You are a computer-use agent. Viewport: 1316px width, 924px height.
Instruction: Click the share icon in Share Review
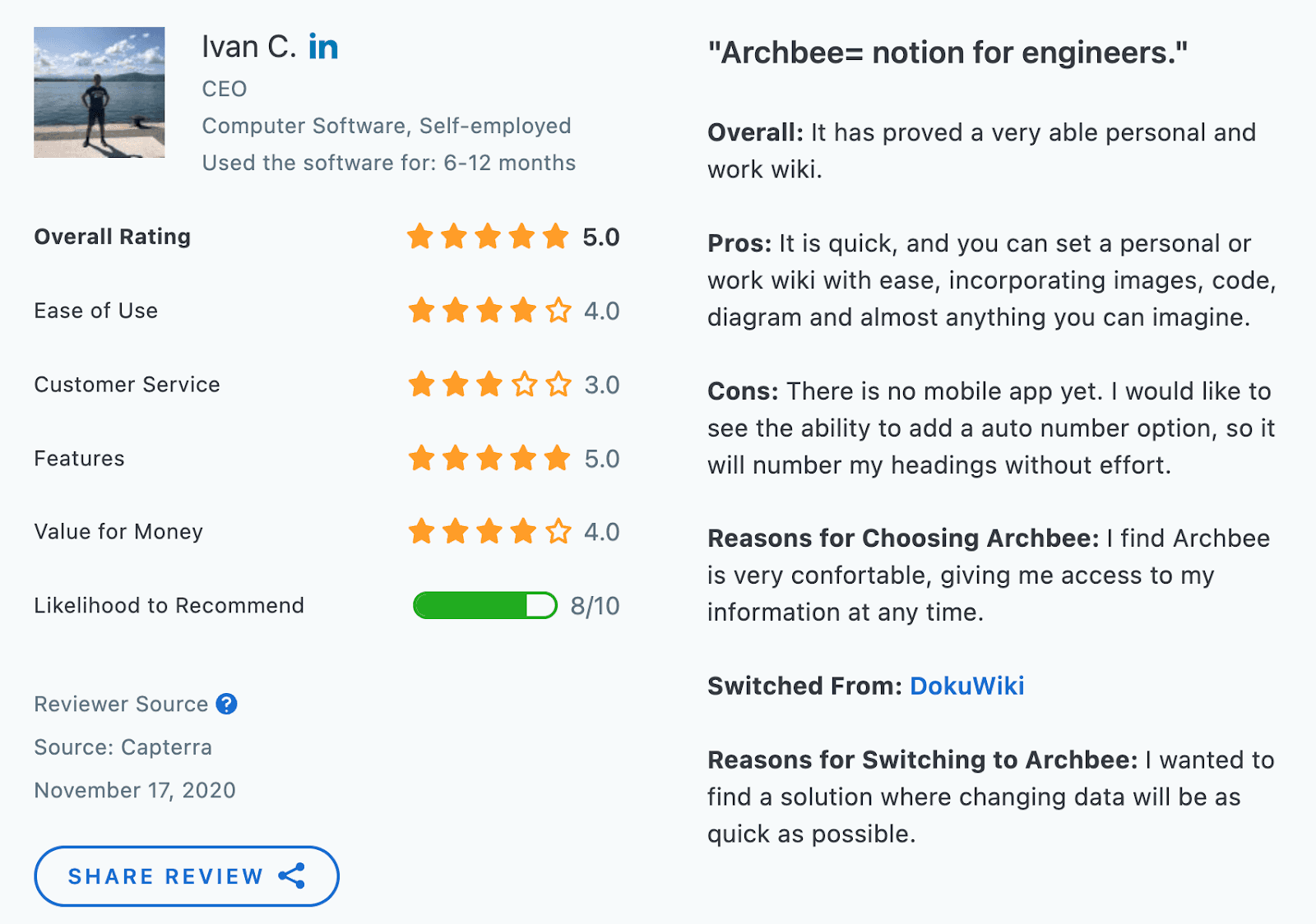[x=292, y=876]
